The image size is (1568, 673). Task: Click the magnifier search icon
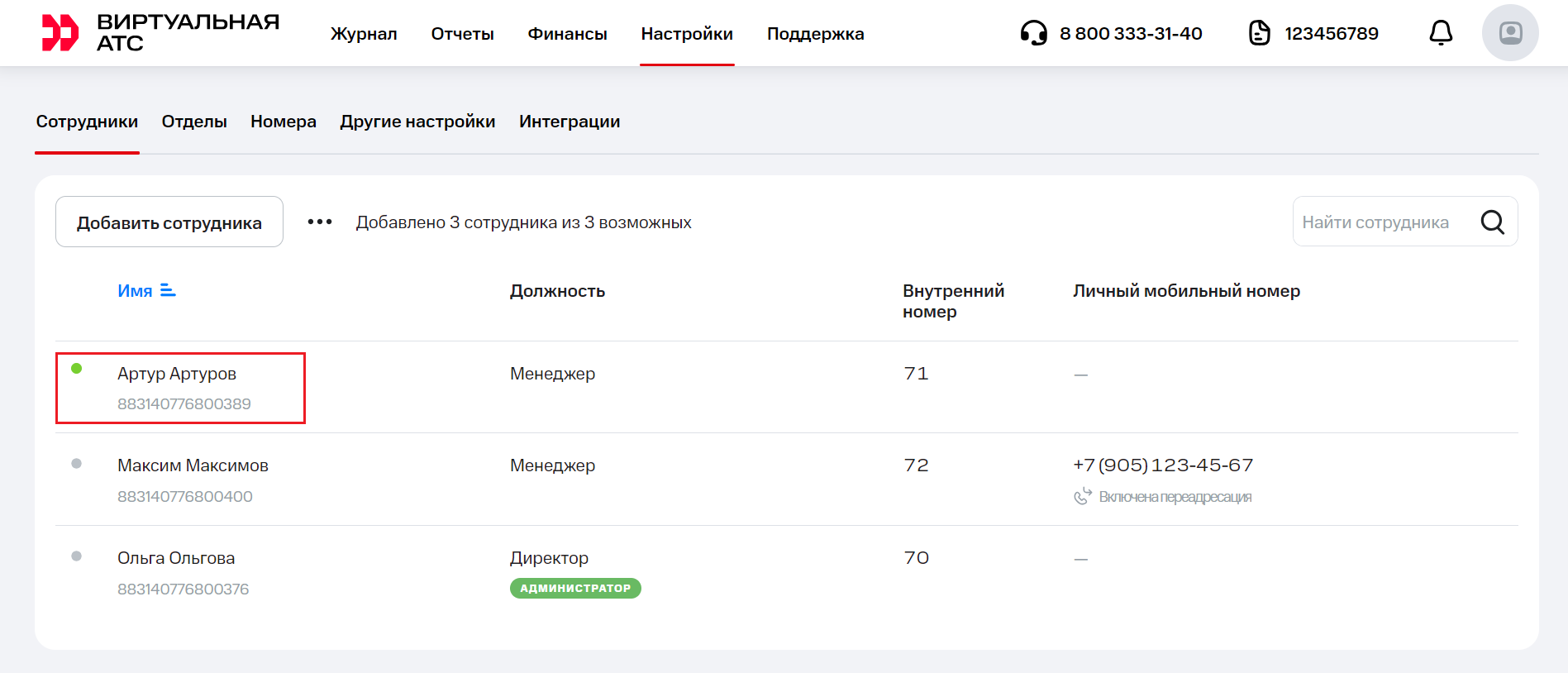tap(1492, 222)
